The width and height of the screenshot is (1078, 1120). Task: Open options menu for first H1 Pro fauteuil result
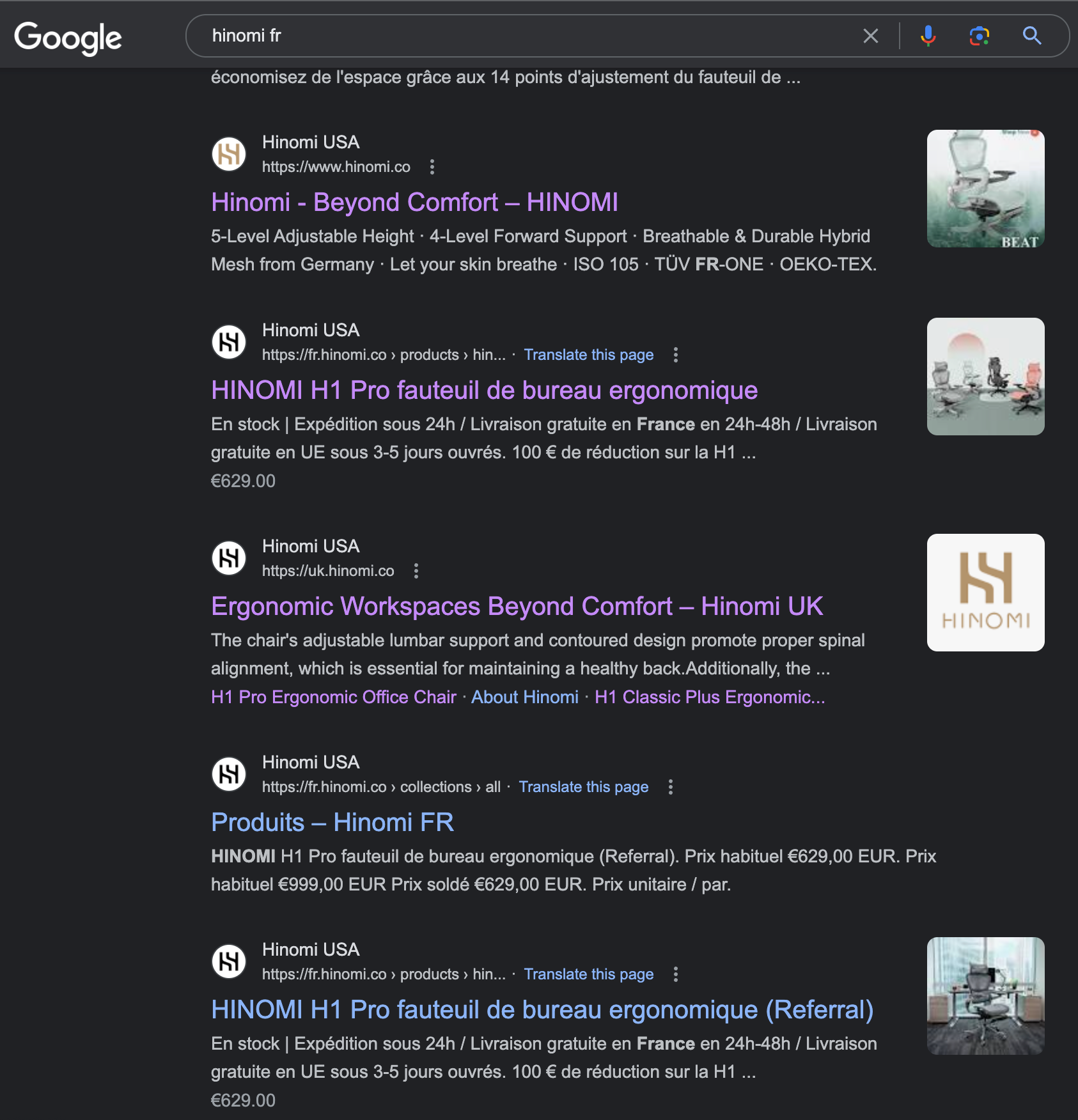tap(675, 355)
